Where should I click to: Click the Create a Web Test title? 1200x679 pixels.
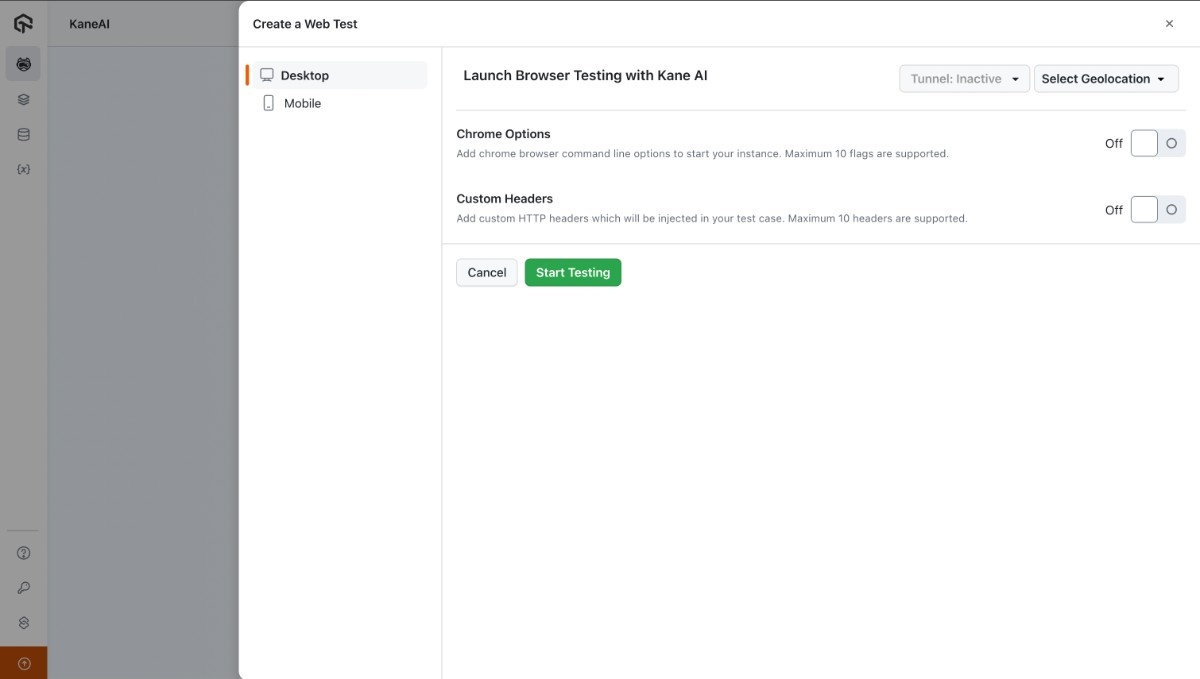tap(305, 23)
